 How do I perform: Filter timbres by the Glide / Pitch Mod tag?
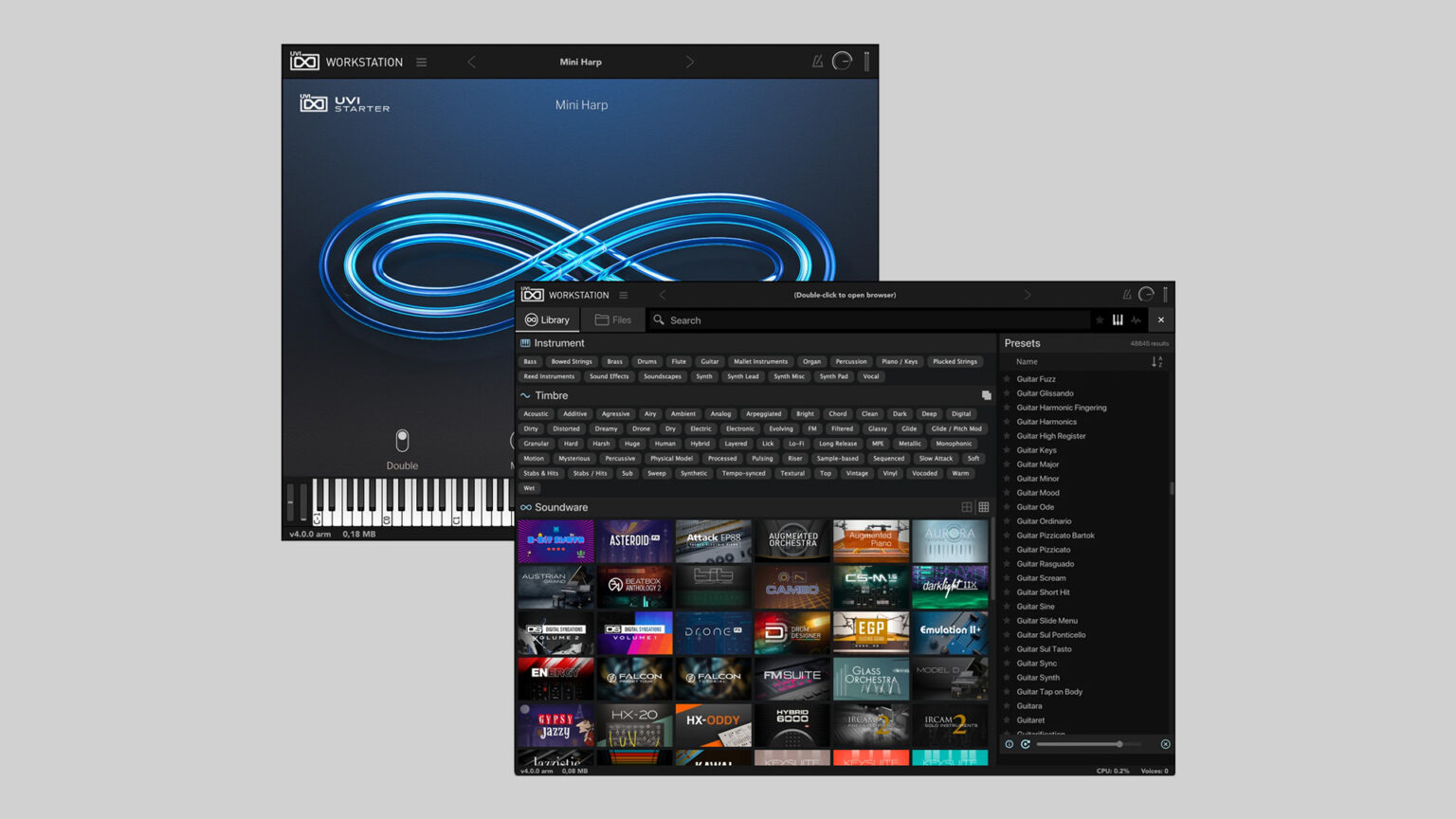pos(956,428)
